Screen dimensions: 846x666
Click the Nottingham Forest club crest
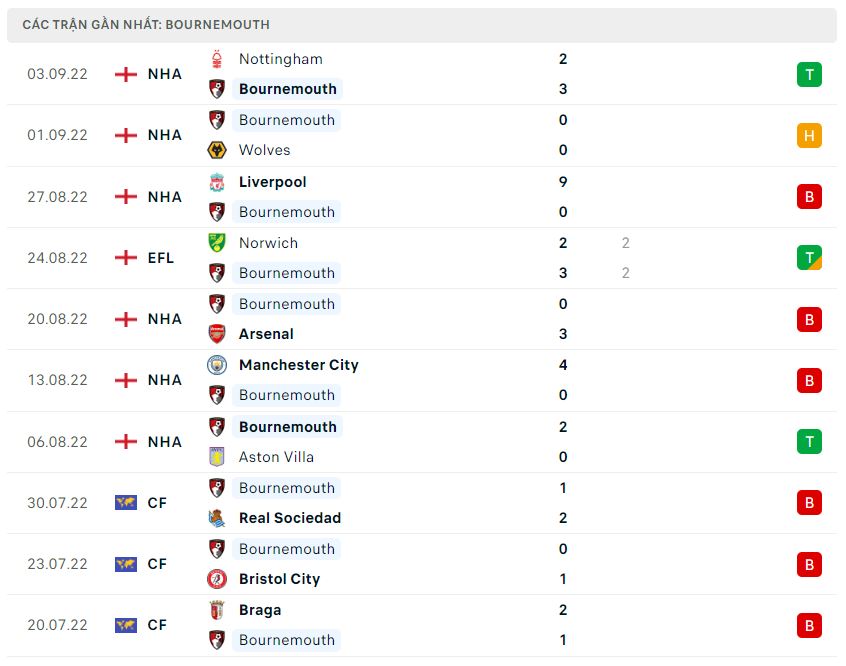pos(217,59)
